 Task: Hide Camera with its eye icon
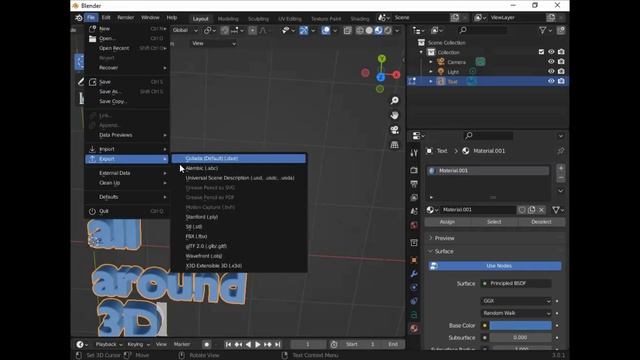[x=551, y=62]
